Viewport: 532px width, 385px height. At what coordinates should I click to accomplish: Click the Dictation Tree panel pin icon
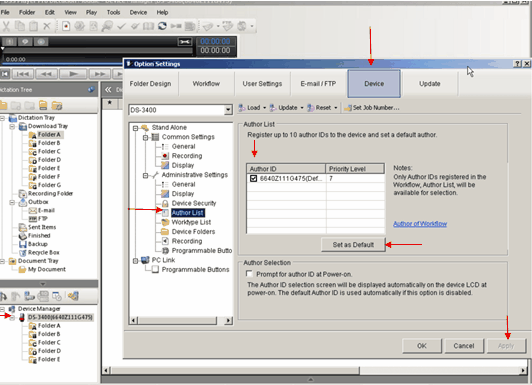[x=91, y=90]
